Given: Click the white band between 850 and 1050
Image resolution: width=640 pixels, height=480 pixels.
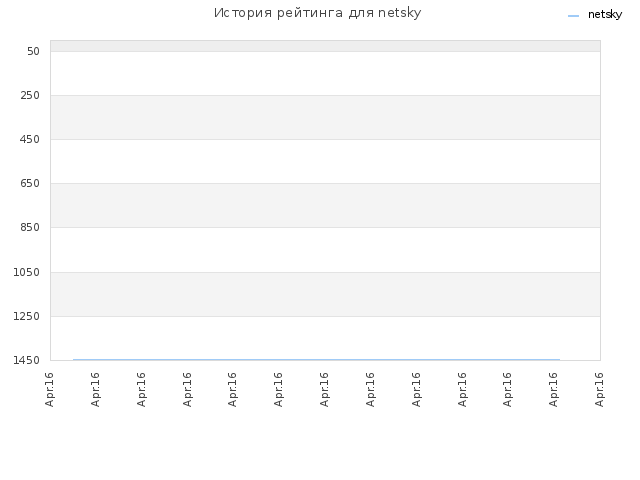Looking at the screenshot, I should (325, 250).
